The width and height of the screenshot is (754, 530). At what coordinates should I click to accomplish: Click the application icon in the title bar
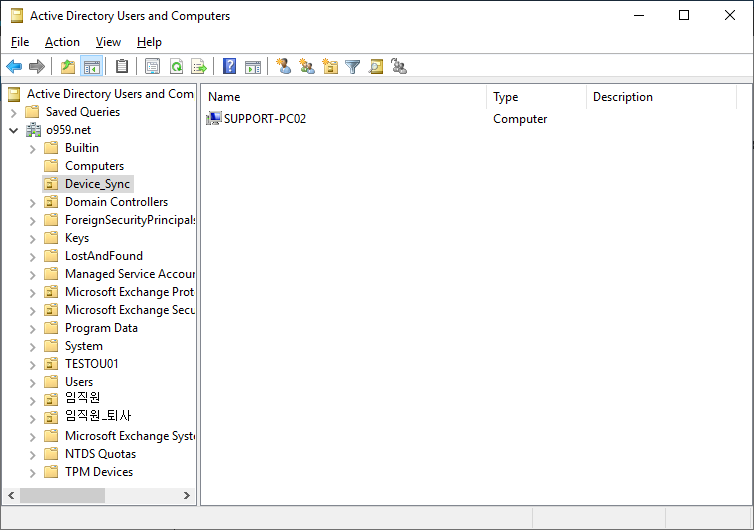pos(17,15)
